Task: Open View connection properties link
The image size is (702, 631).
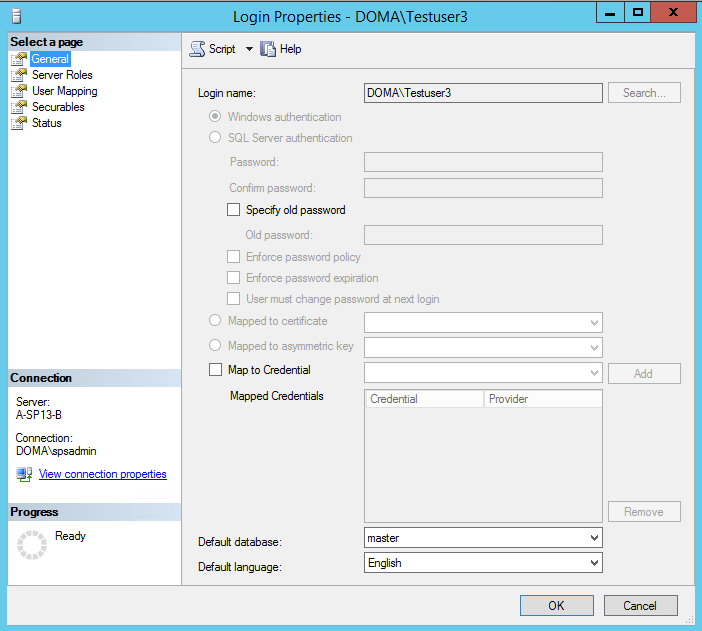Action: [103, 474]
